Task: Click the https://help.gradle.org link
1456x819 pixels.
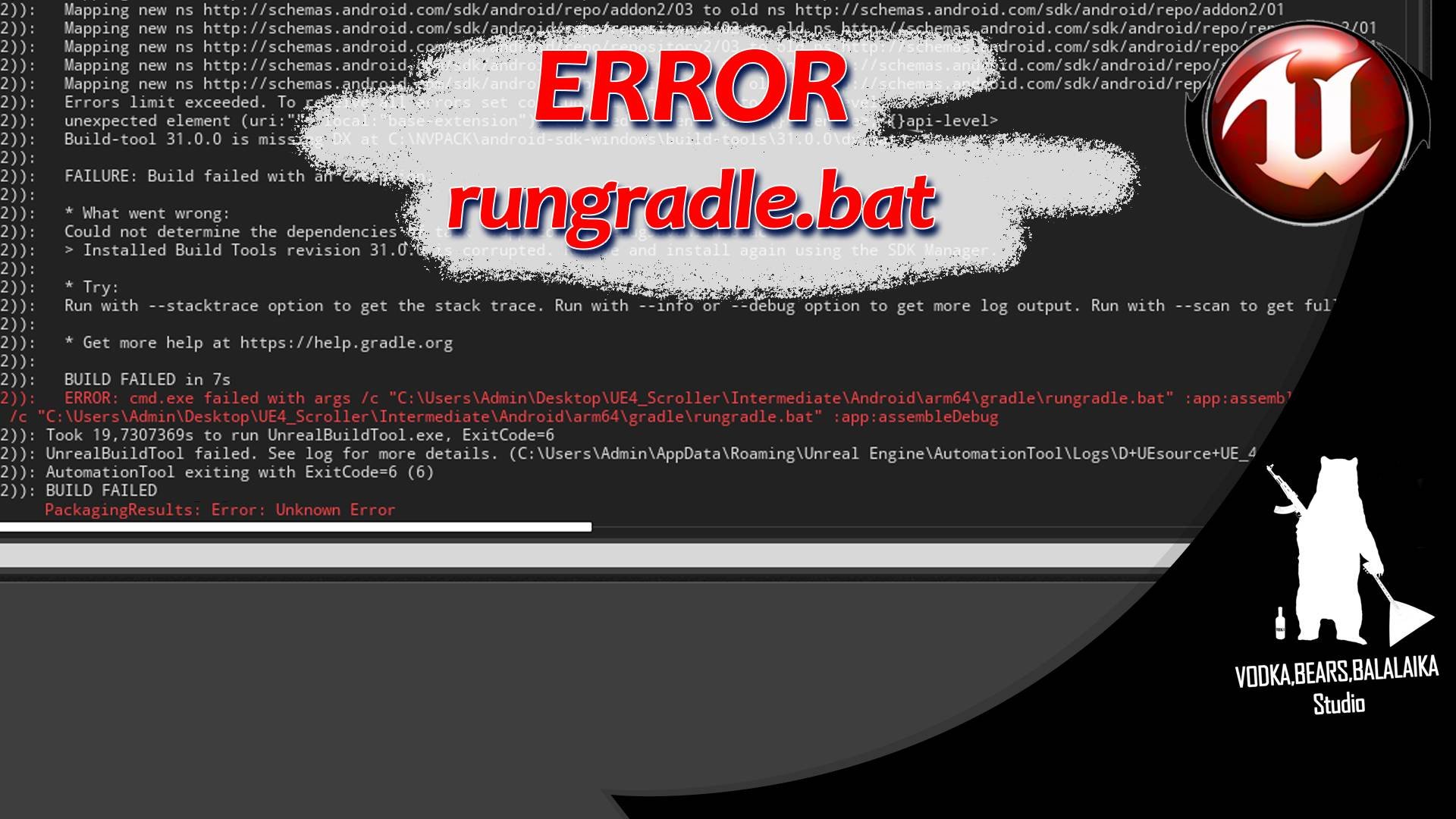Action: click(x=345, y=343)
